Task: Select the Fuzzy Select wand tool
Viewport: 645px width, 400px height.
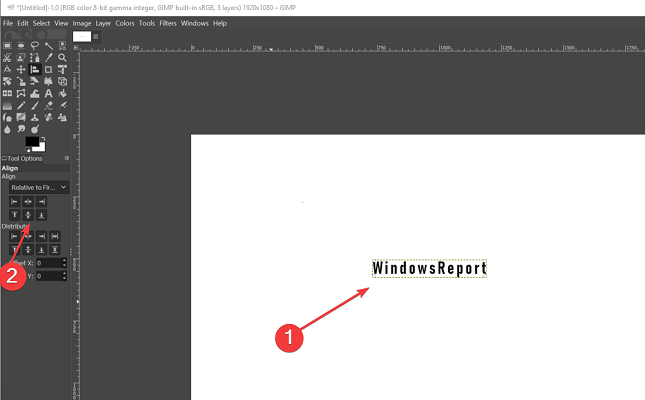Action: point(49,46)
